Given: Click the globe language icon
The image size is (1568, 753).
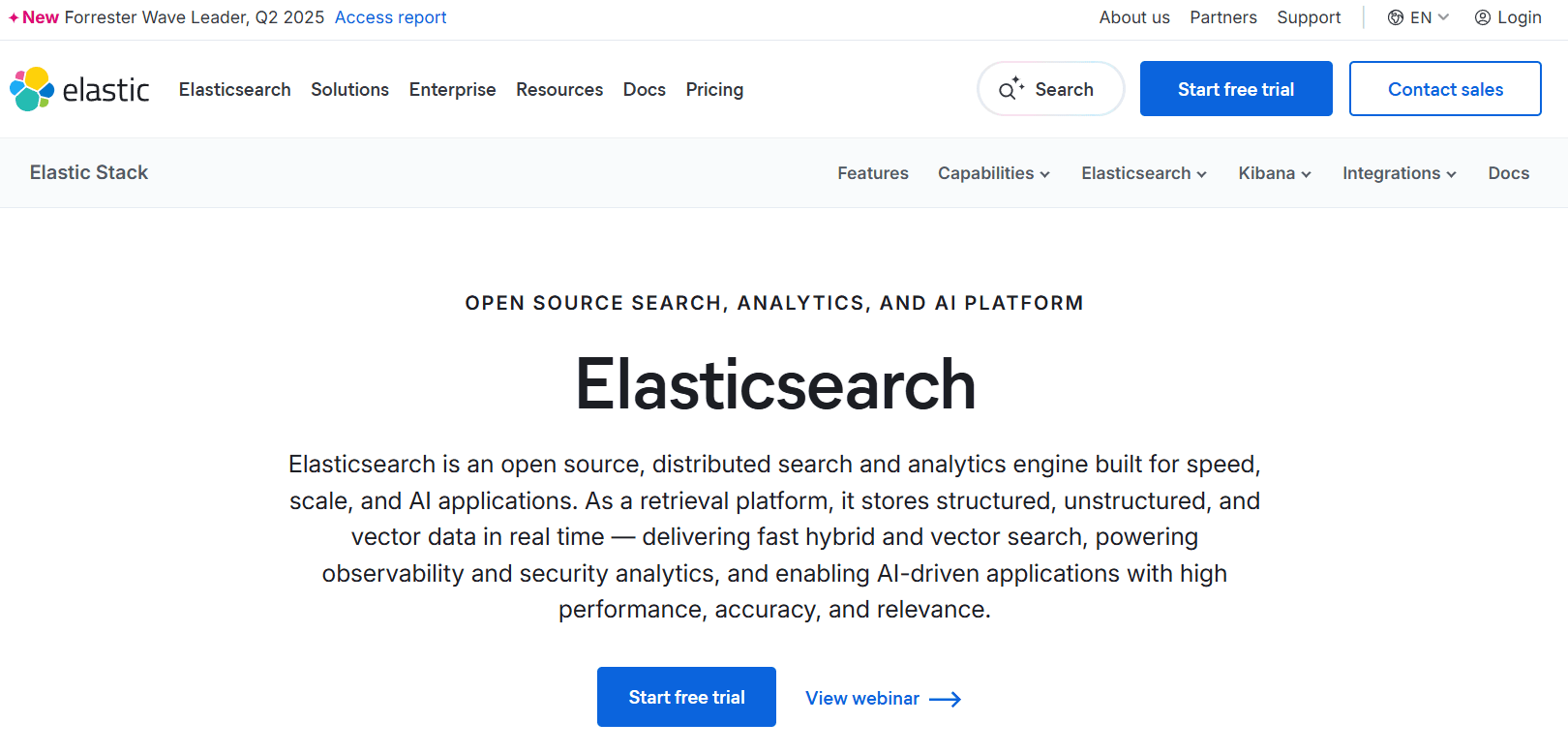Looking at the screenshot, I should (x=1395, y=17).
